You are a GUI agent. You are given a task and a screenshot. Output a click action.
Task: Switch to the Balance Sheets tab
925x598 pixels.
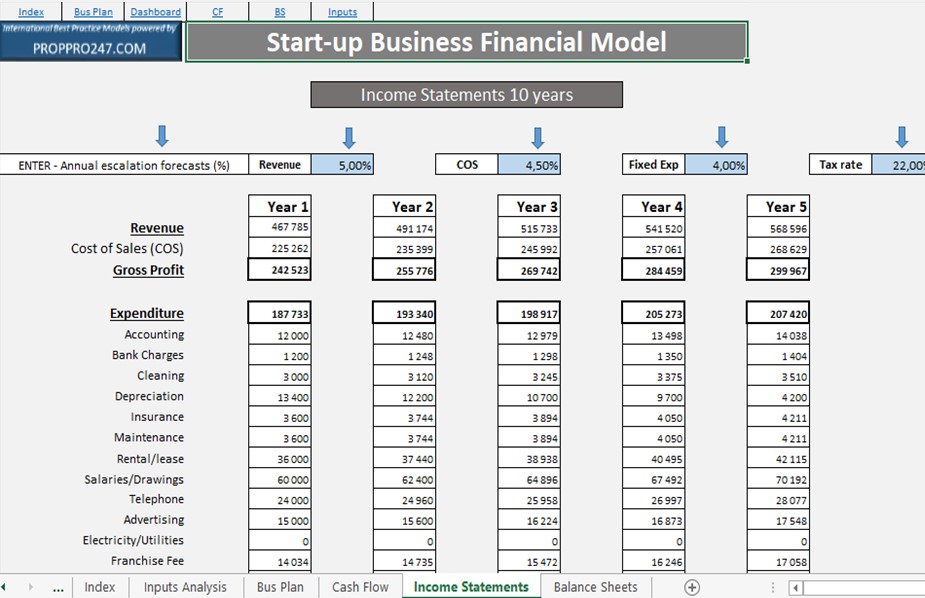coord(595,587)
